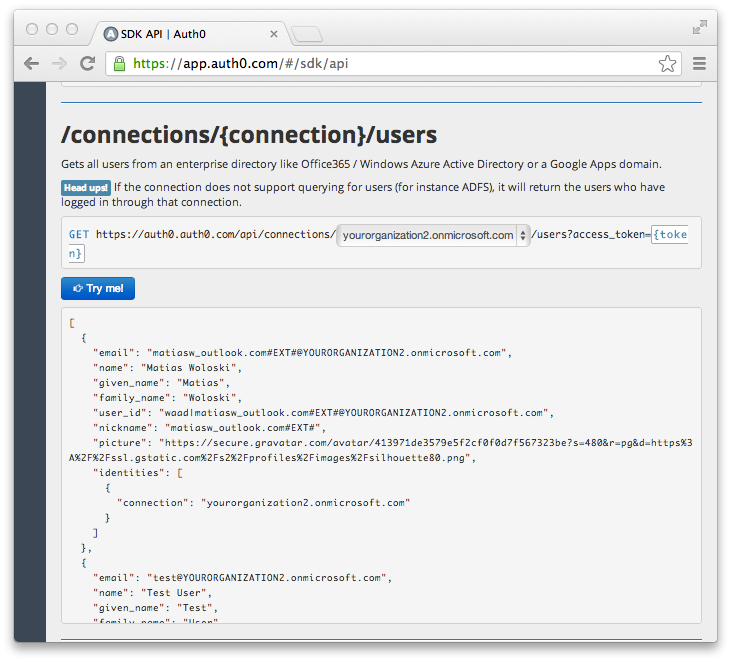
Task: Click the green padlock security icon
Action: [x=119, y=63]
